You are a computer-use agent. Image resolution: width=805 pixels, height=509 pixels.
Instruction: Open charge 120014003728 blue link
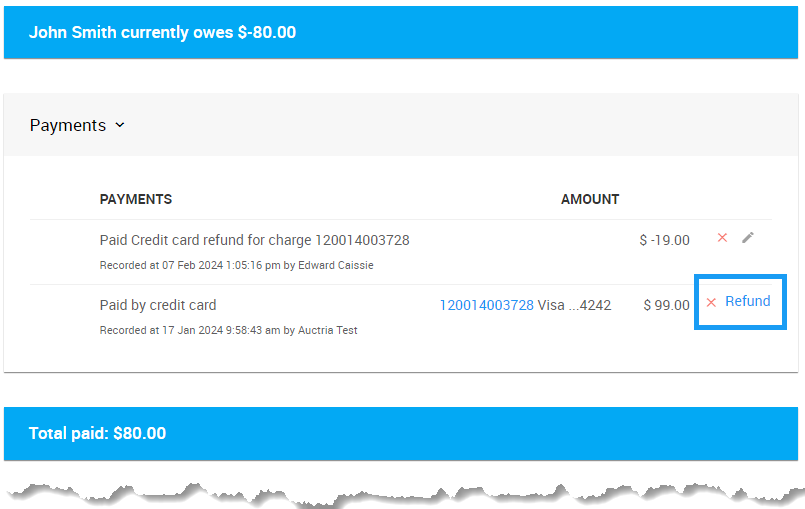[486, 305]
